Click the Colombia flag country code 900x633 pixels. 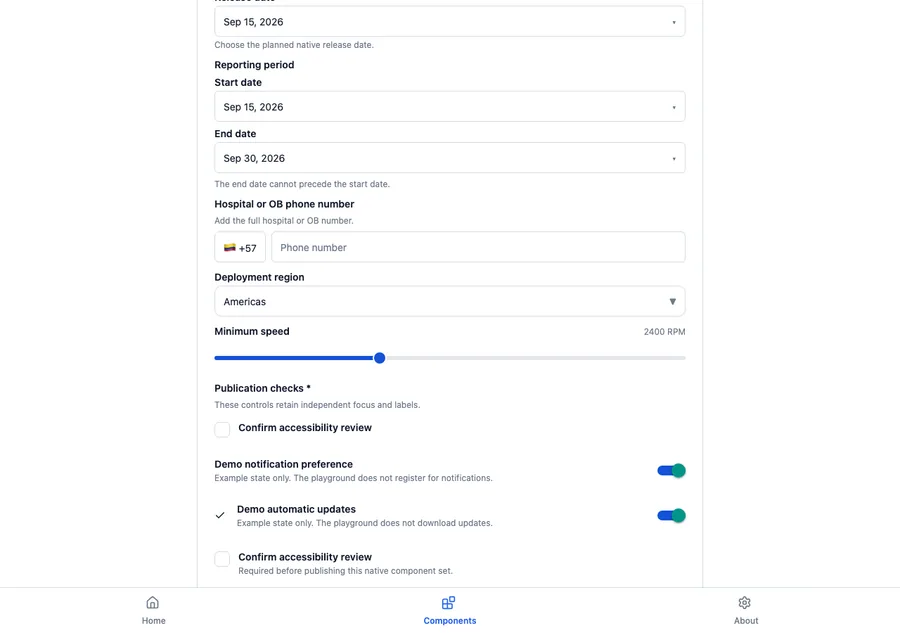240,247
